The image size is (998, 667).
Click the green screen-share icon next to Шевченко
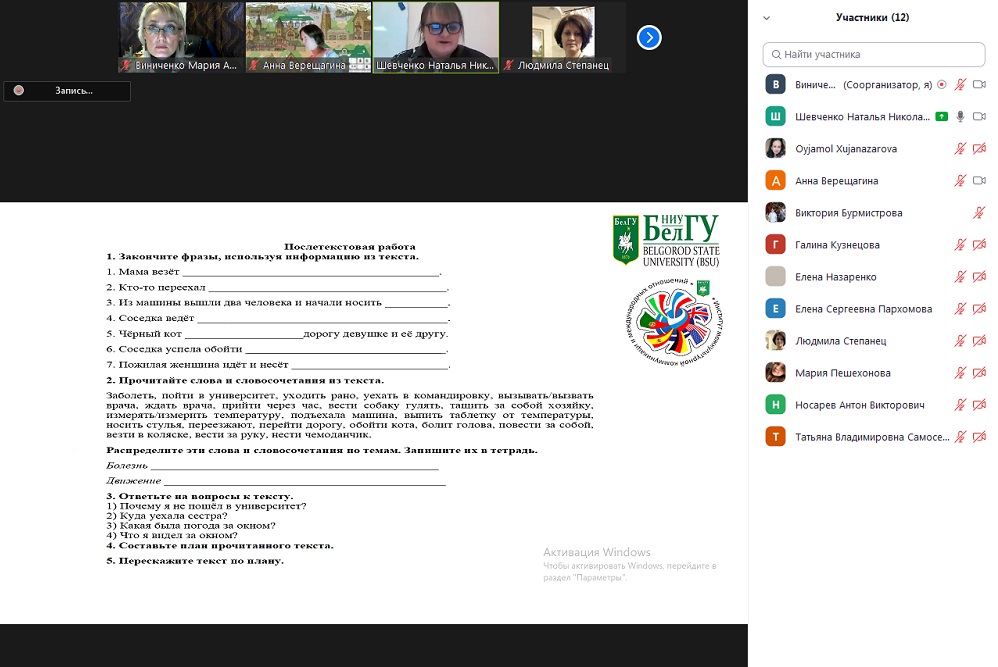(941, 117)
